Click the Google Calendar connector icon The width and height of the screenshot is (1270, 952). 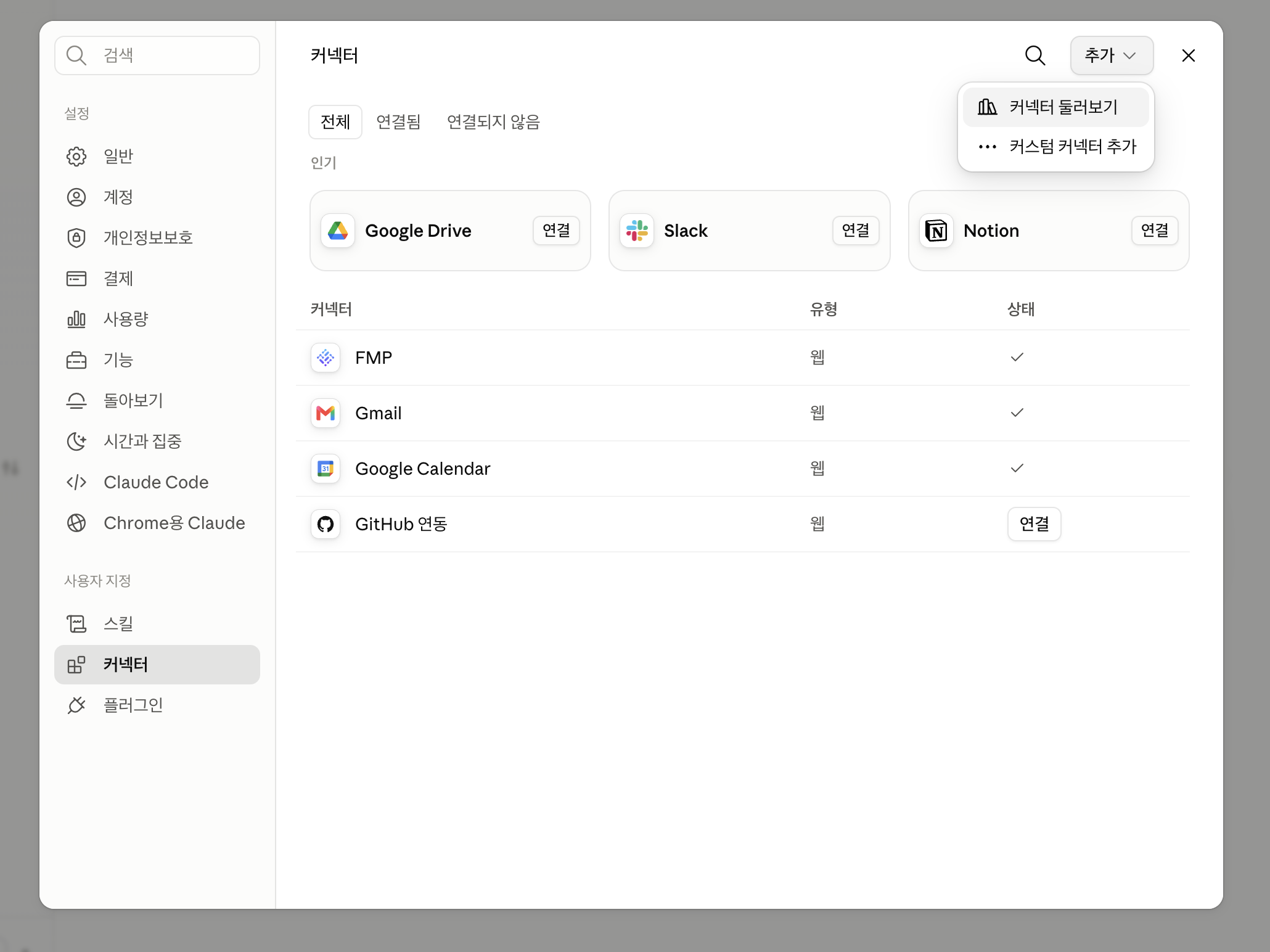326,469
